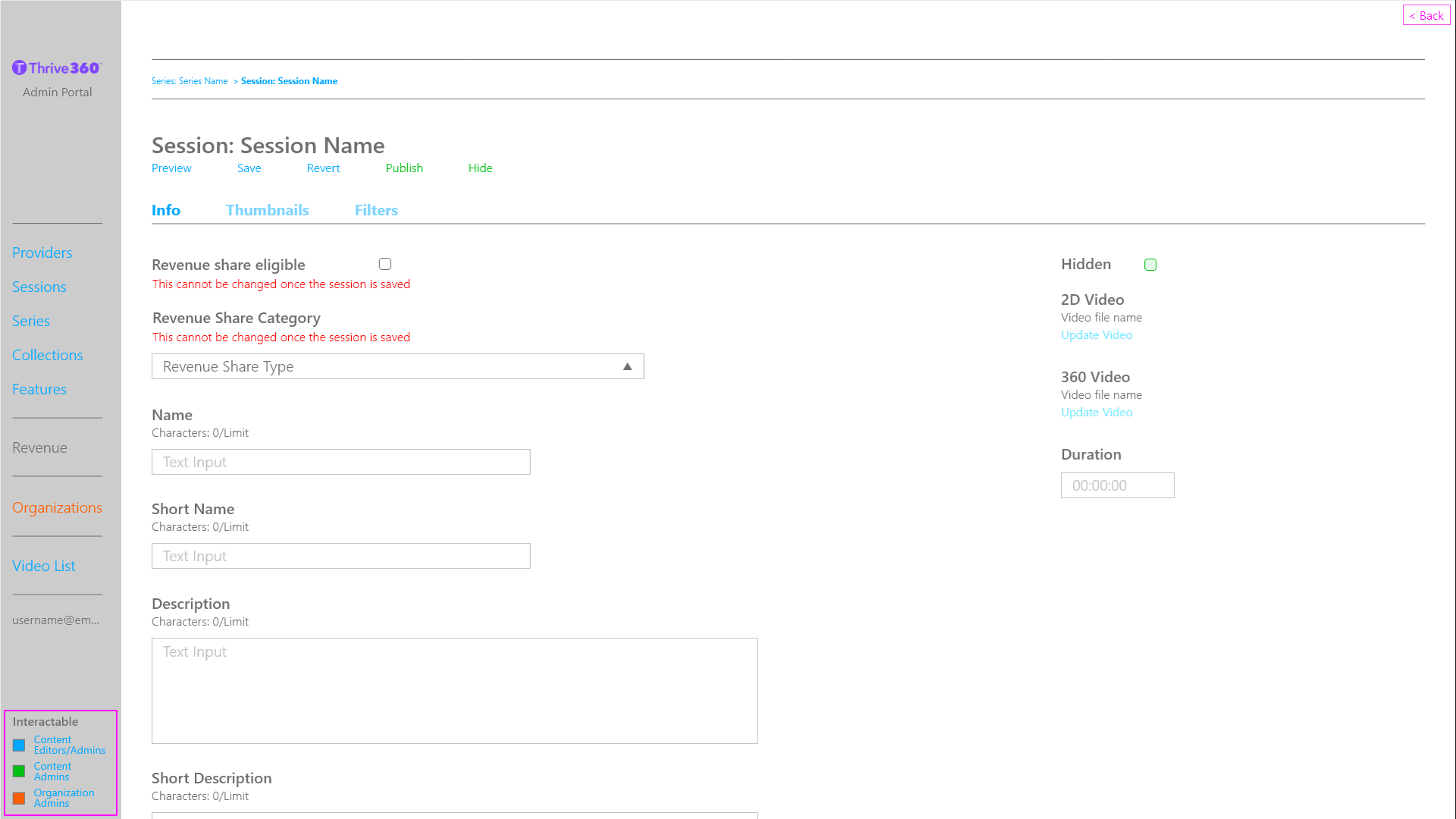Click the green Content Admins legend square
This screenshot has width=1456, height=819.
point(19,771)
